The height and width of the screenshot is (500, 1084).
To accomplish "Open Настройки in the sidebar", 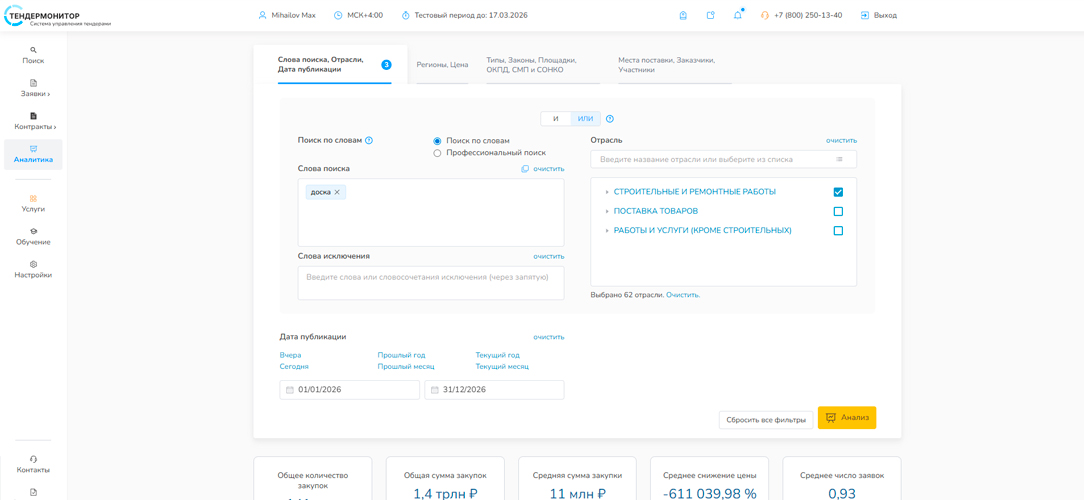I will pos(33,270).
